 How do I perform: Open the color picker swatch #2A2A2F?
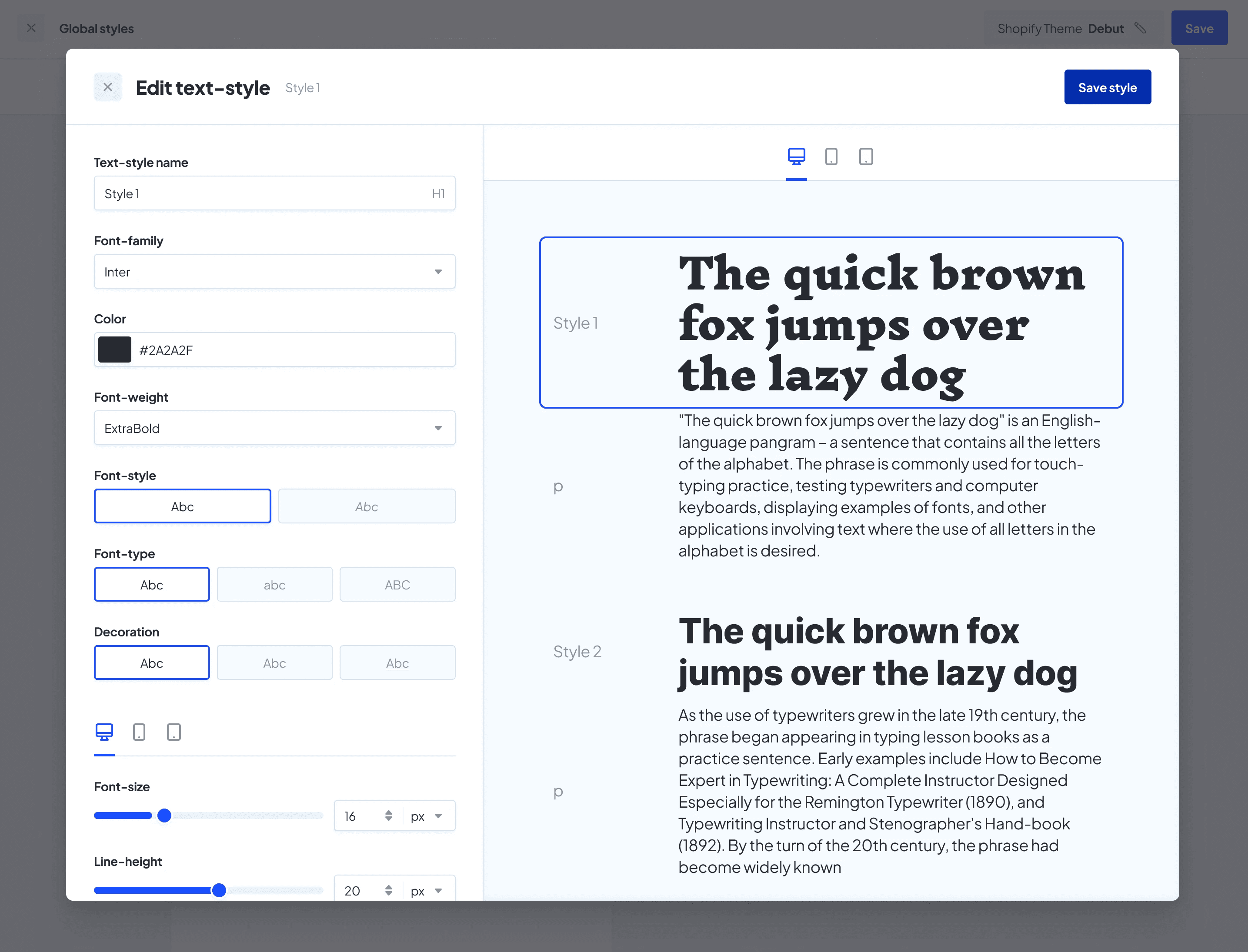114,350
